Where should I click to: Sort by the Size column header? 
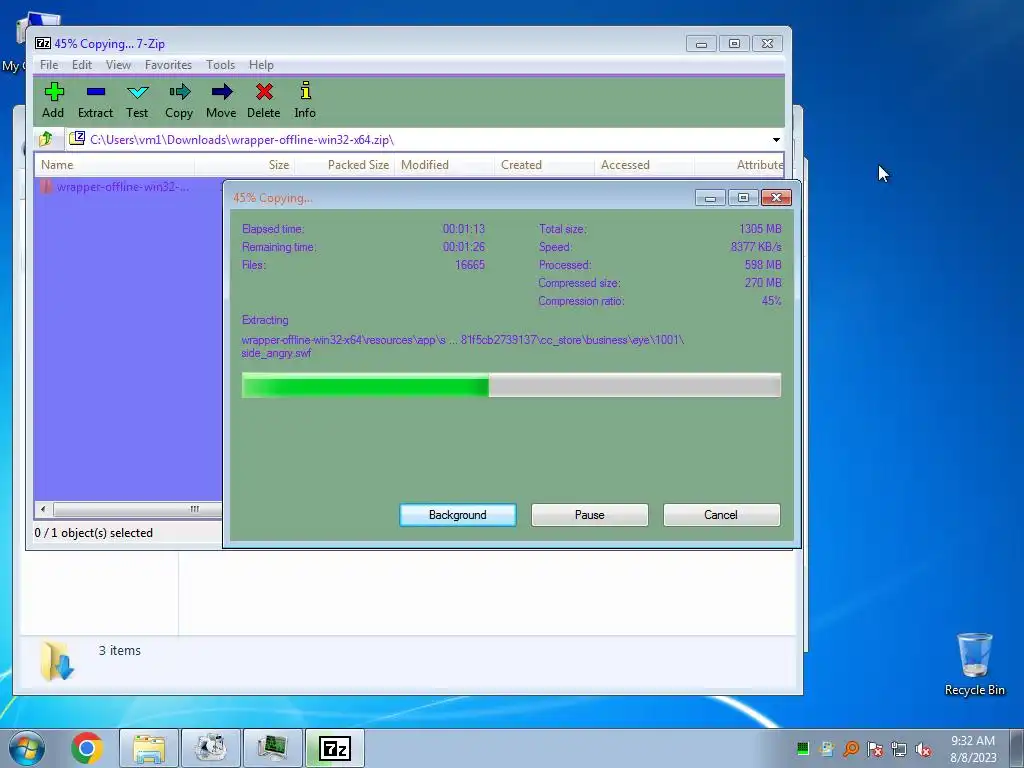coord(244,165)
